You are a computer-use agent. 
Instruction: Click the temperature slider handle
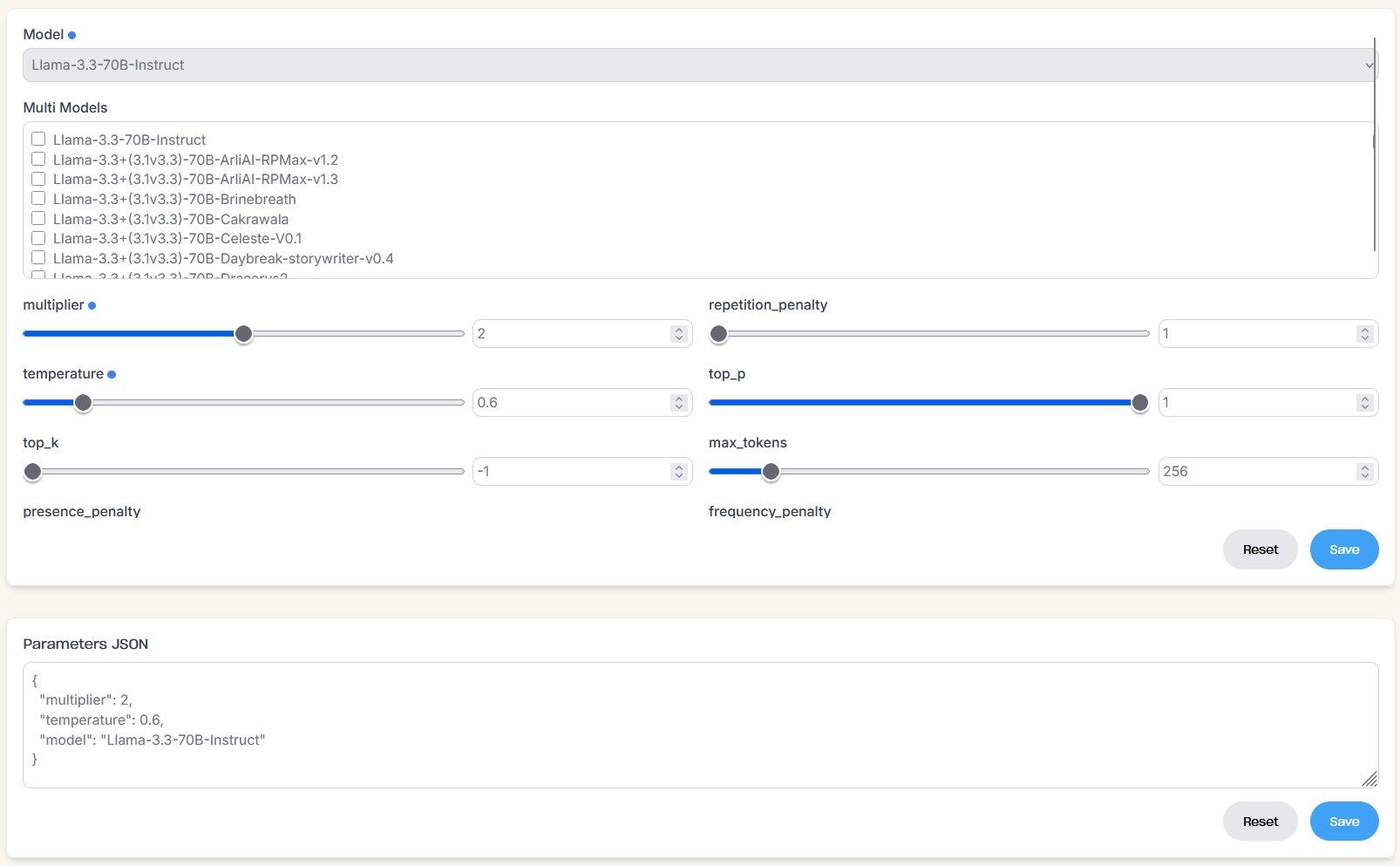[83, 403]
